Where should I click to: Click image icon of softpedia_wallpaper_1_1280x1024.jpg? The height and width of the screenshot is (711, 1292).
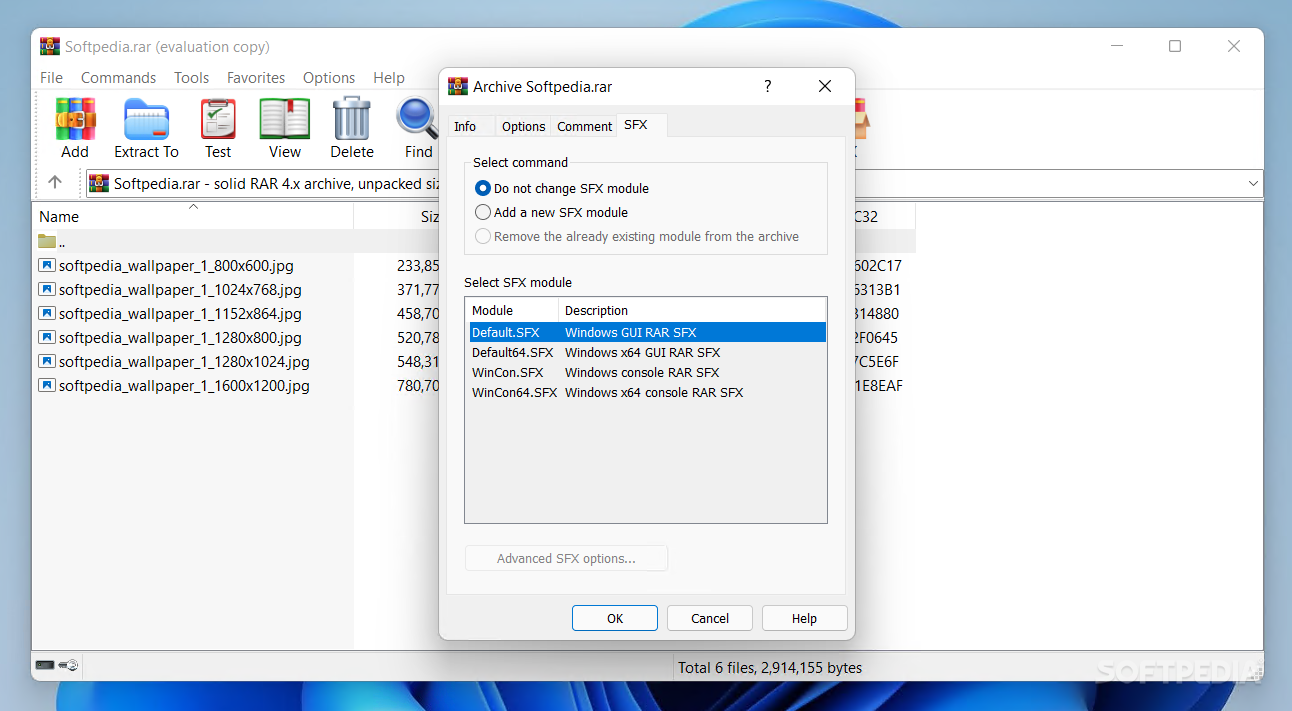[x=47, y=361]
